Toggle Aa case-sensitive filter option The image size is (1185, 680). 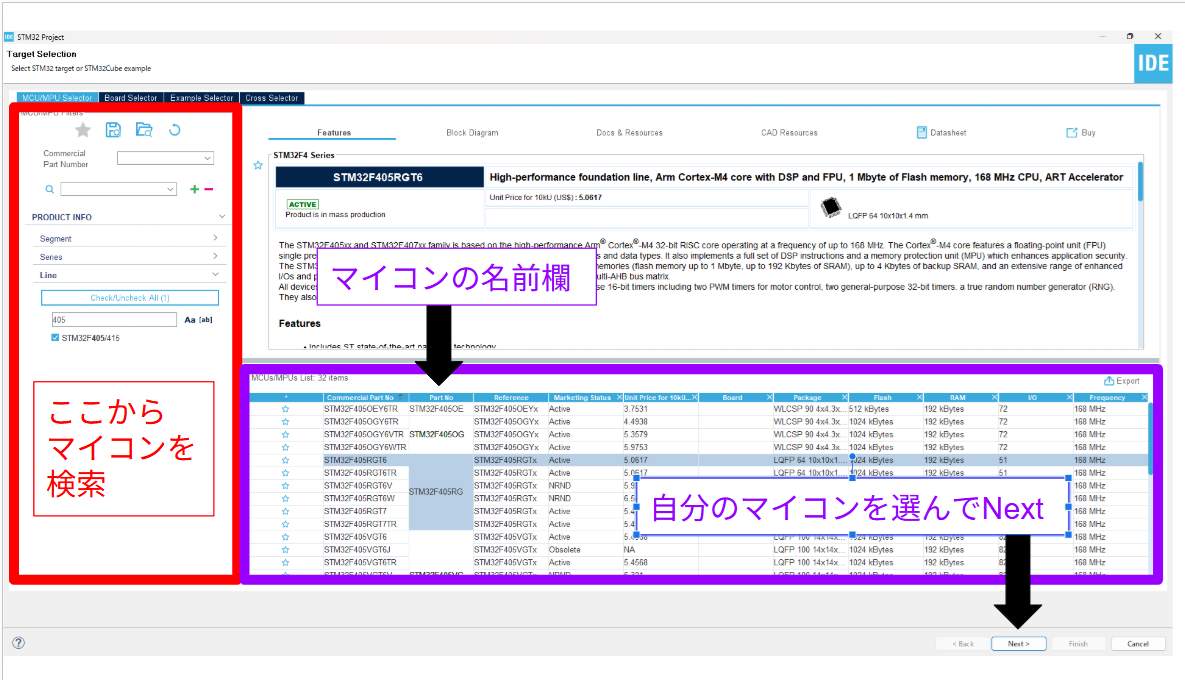(190, 320)
